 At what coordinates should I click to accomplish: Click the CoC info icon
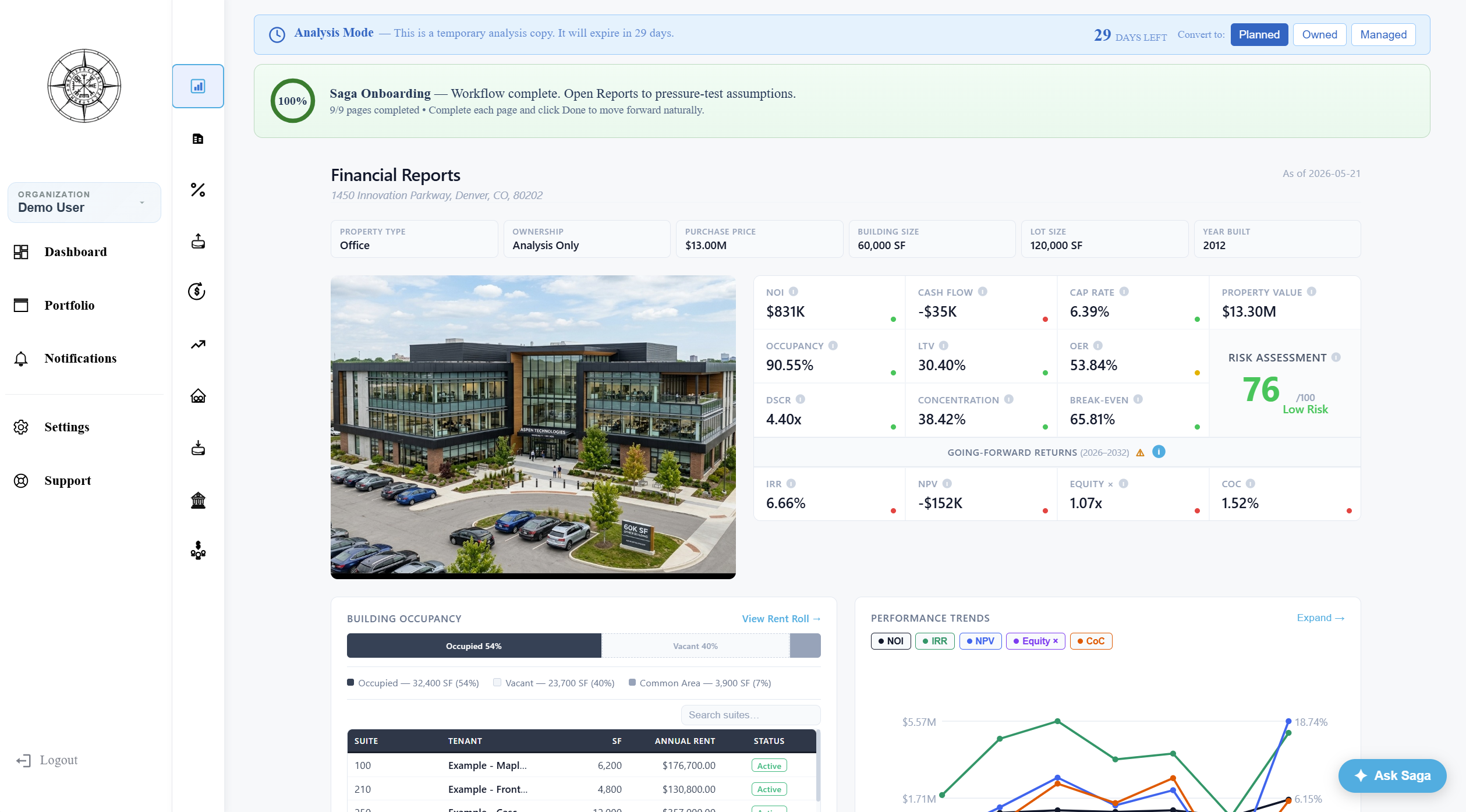[1250, 483]
